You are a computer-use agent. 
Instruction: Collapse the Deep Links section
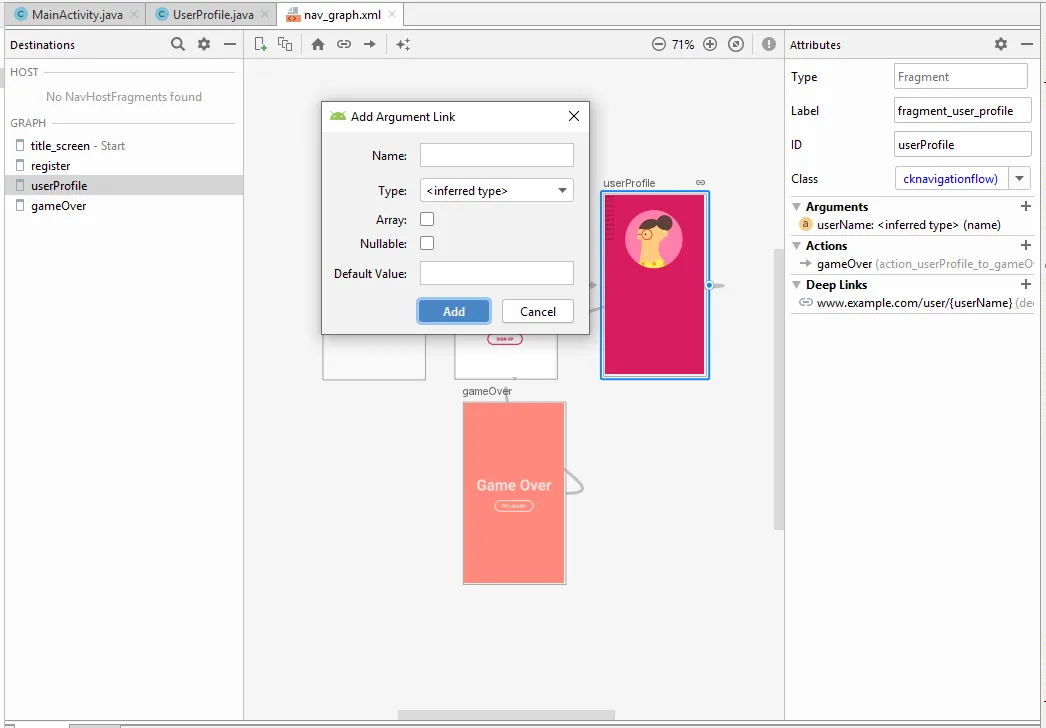(795, 284)
